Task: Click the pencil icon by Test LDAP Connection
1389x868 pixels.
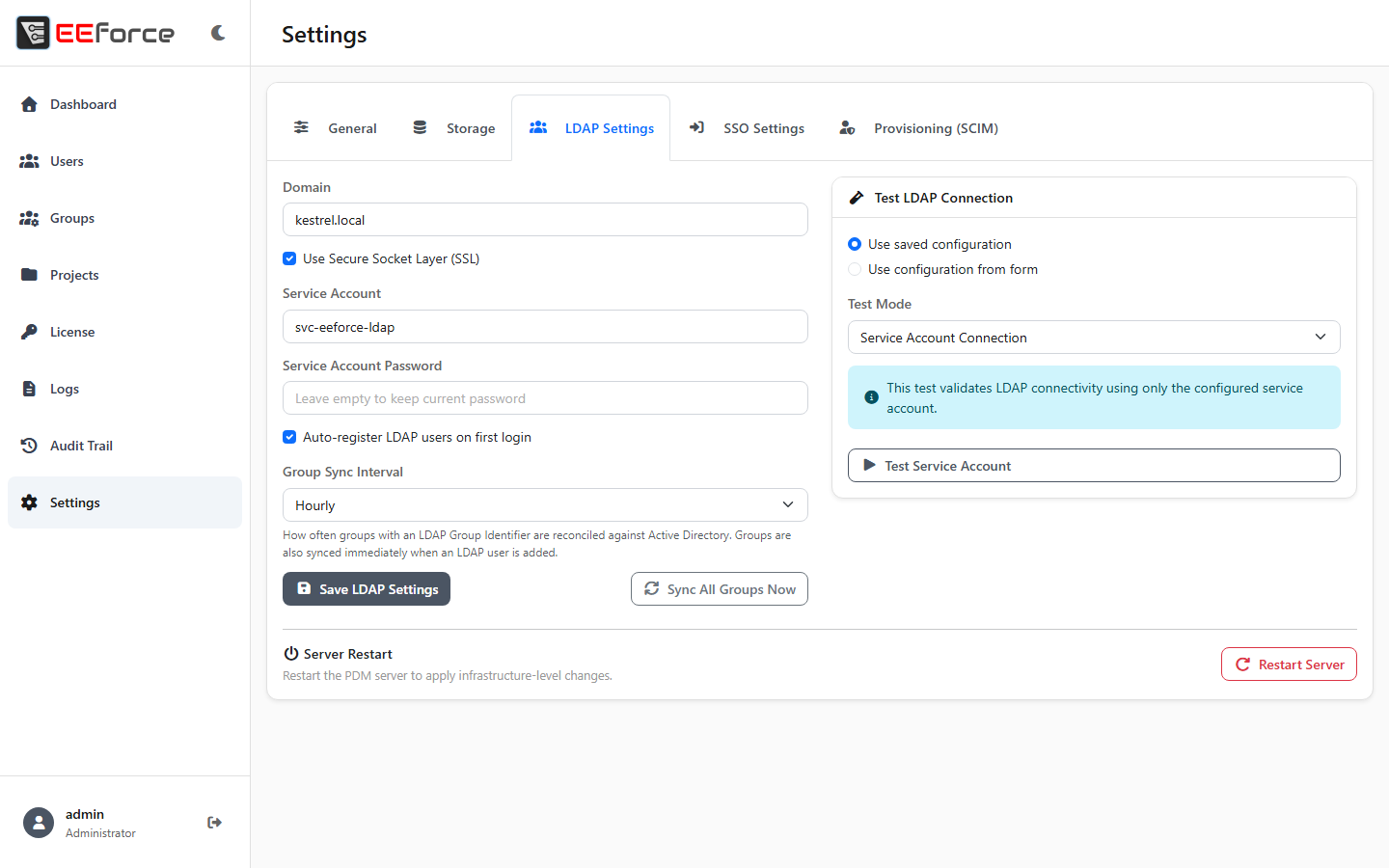Action: tap(856, 198)
